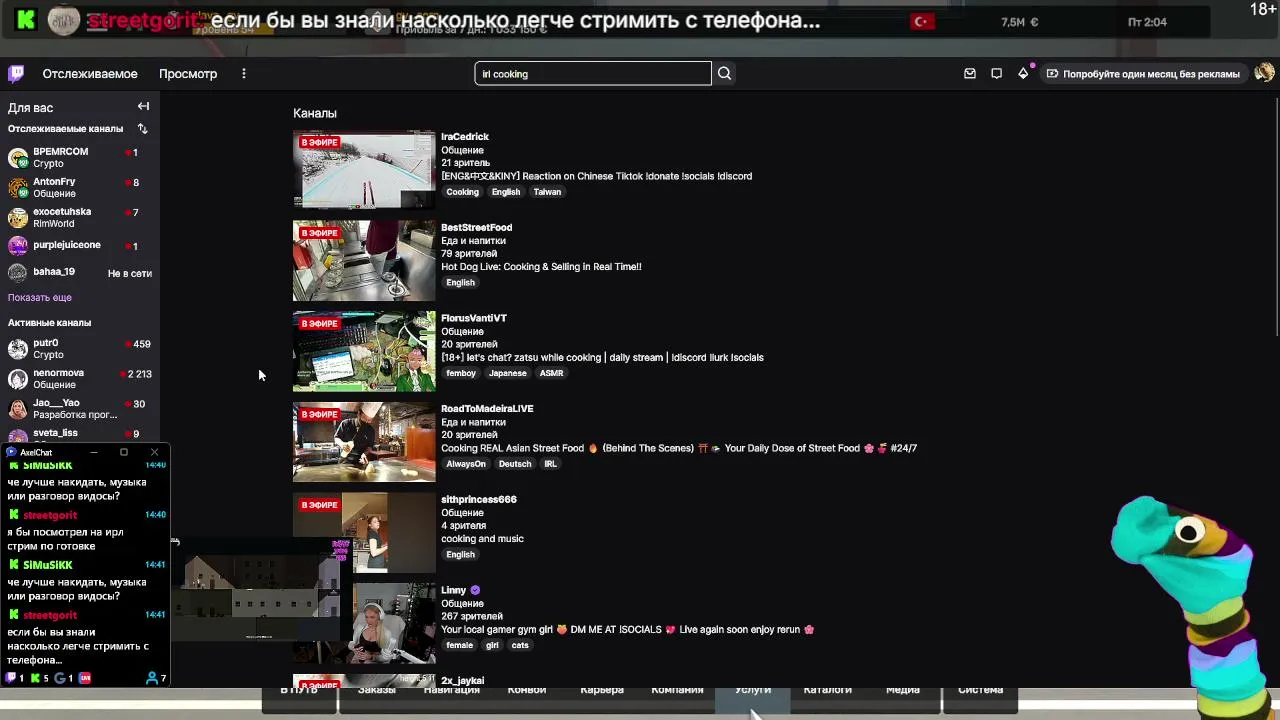Select the female tag under Linny
The image size is (1280, 720).
pos(460,646)
